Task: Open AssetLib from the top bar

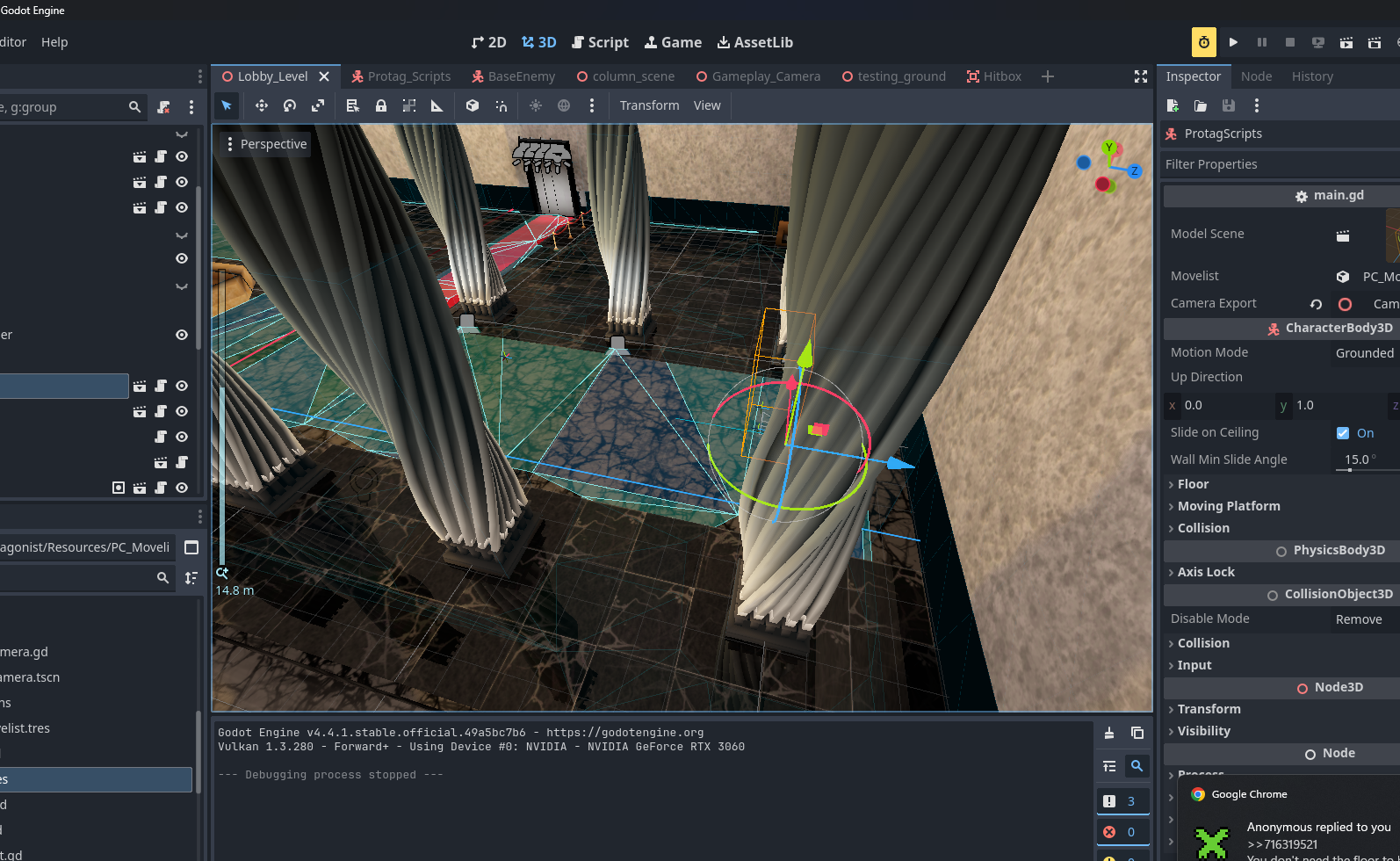Action: pos(754,42)
